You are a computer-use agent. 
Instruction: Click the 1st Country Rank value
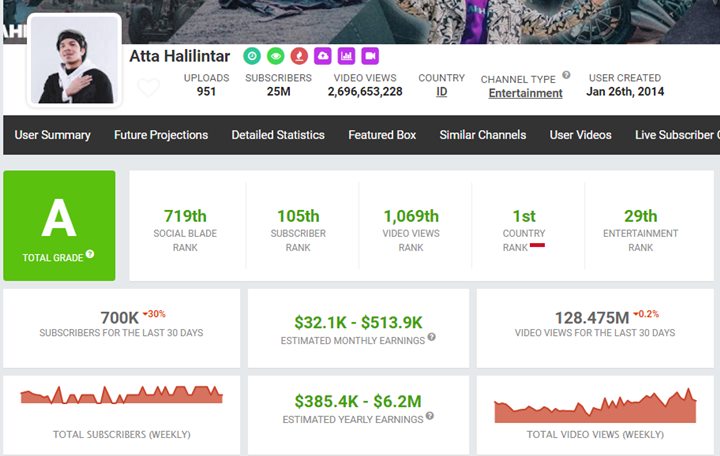(524, 216)
